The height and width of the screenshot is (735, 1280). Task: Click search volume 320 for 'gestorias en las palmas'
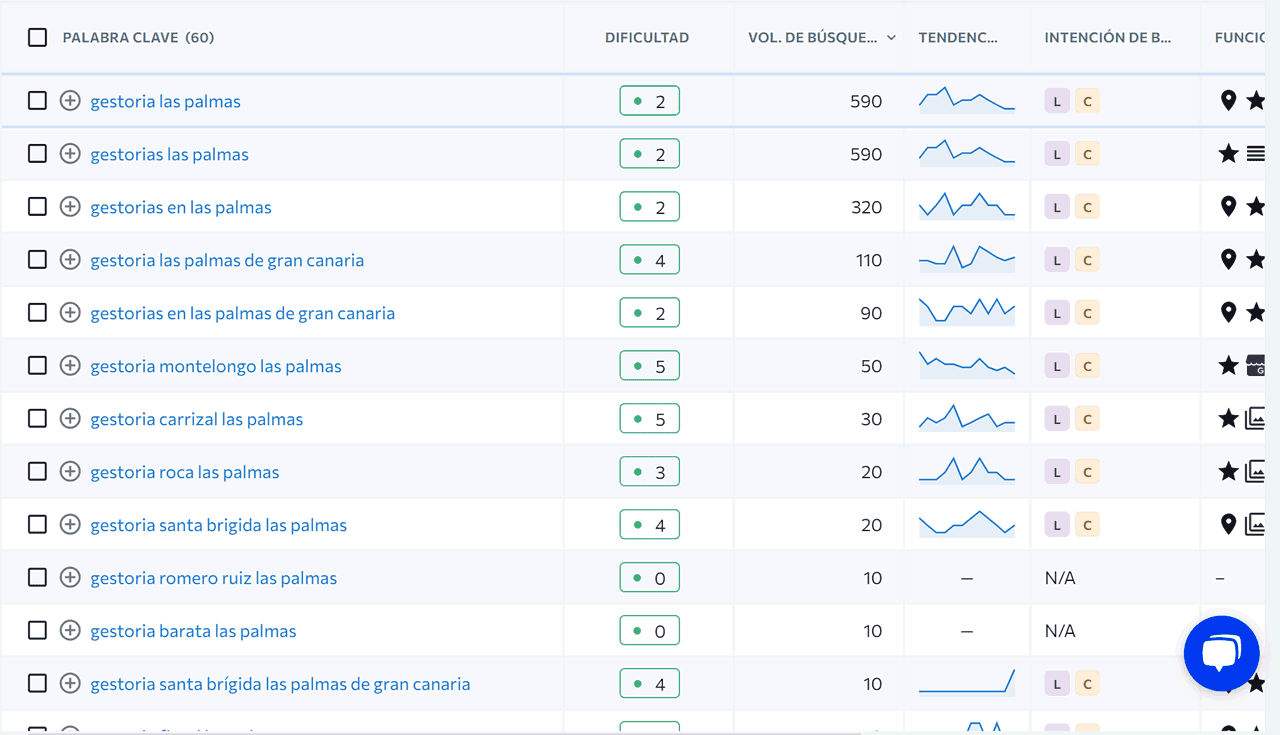coord(866,207)
